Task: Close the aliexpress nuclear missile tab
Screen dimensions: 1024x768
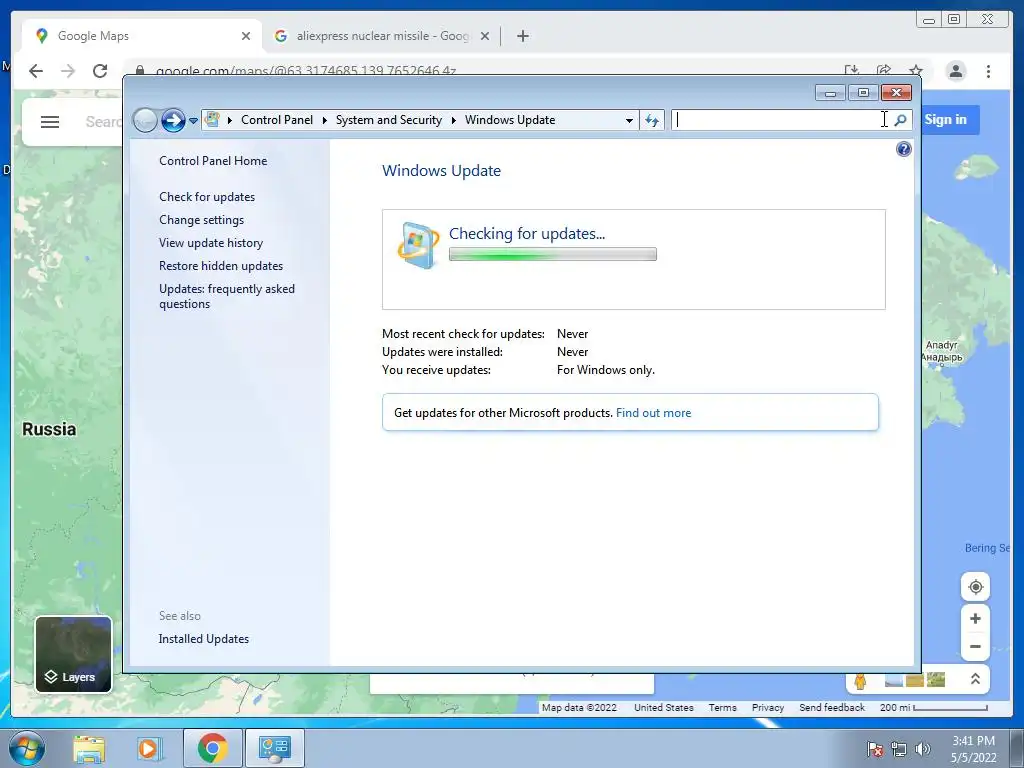Action: tap(485, 36)
